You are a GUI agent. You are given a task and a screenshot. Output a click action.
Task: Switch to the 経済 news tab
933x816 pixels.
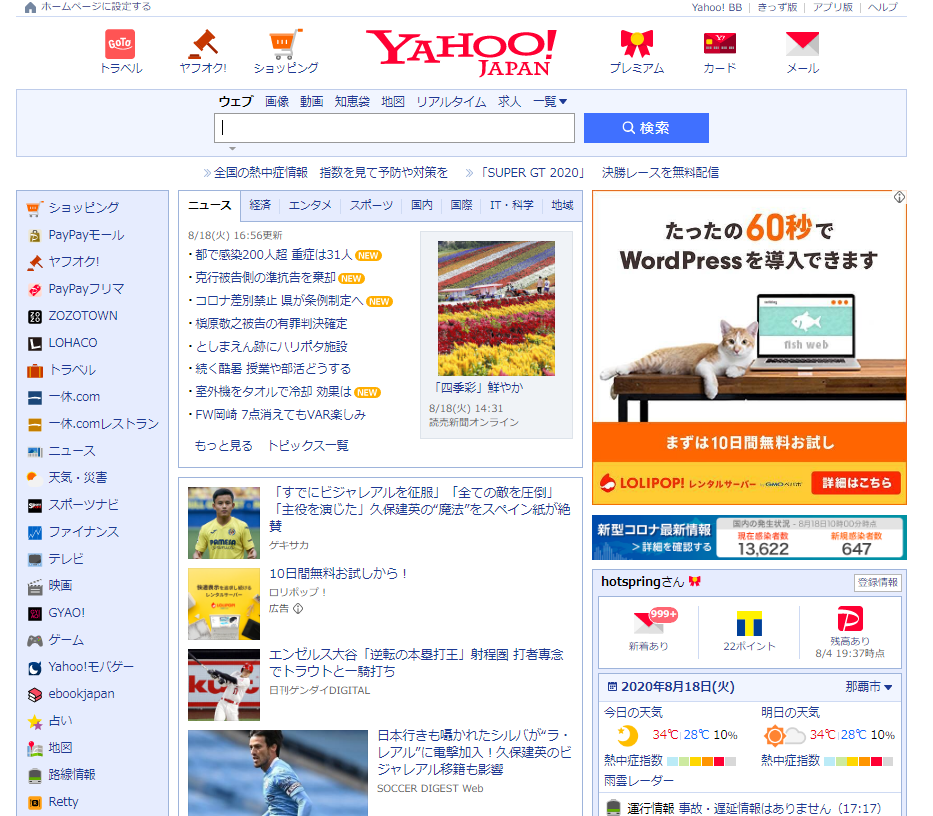260,205
